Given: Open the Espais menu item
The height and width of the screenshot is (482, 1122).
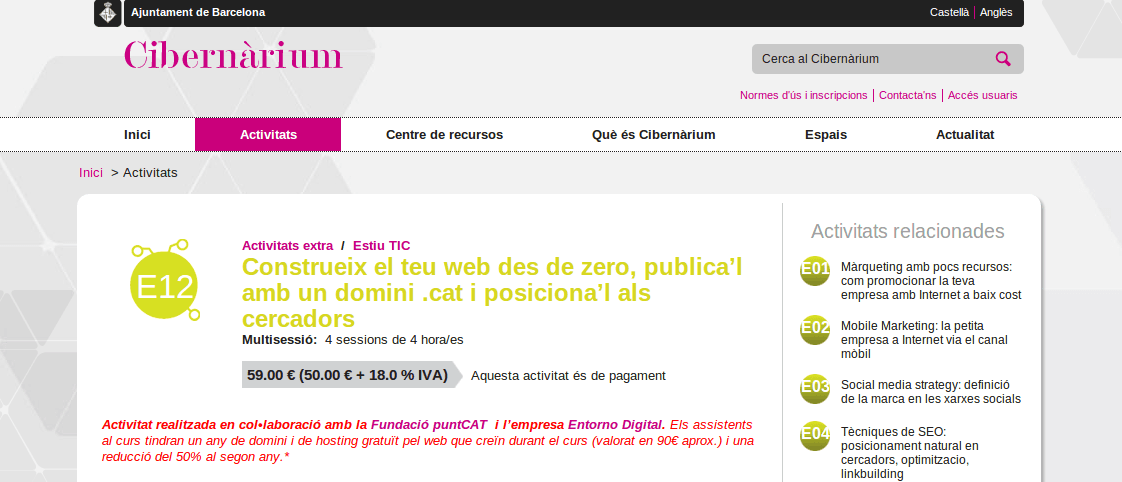Looking at the screenshot, I should click(x=826, y=134).
